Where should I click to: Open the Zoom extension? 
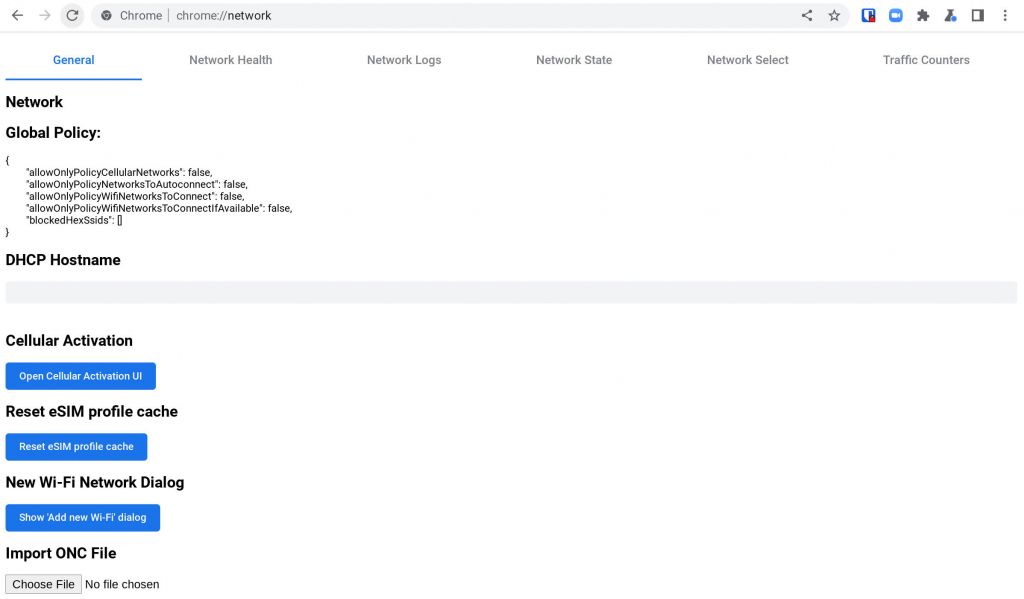click(896, 15)
